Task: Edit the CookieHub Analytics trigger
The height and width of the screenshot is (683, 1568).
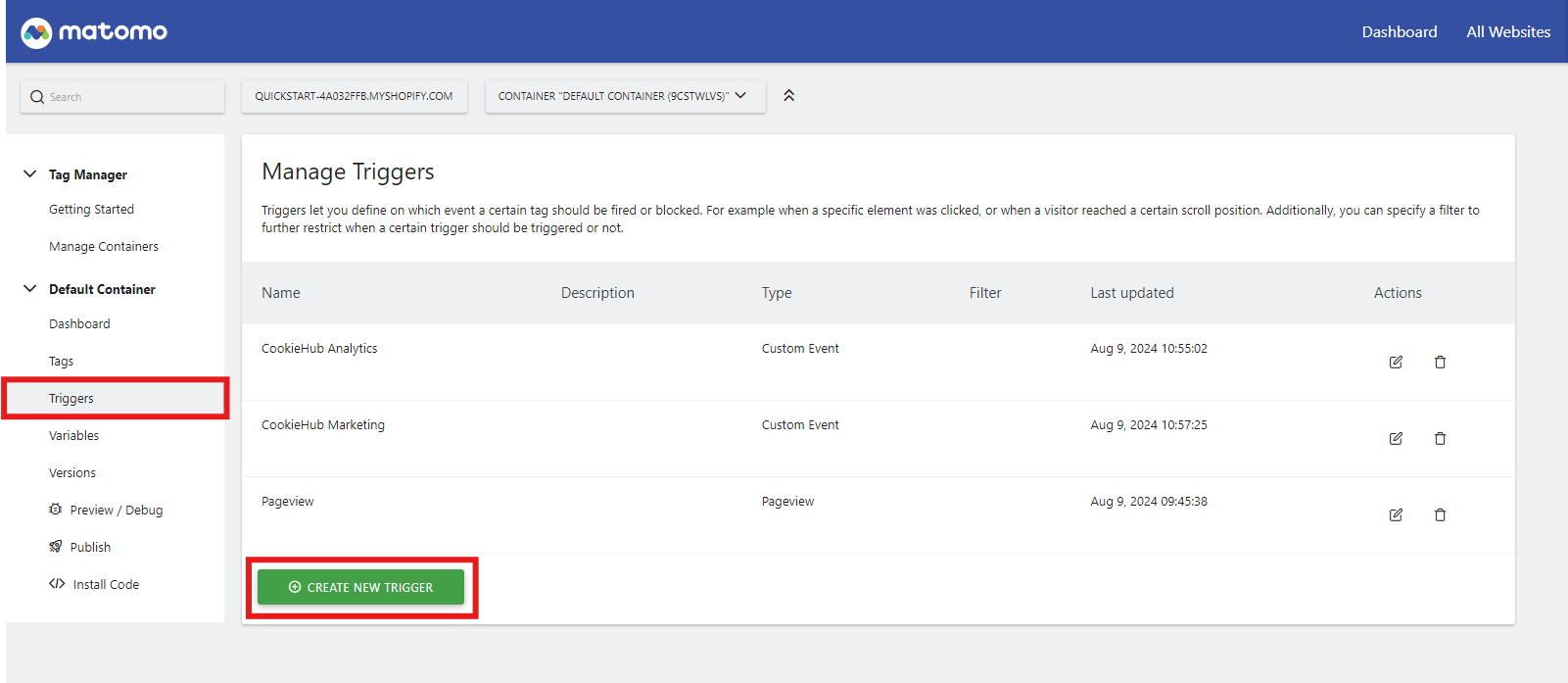Action: [1396, 362]
